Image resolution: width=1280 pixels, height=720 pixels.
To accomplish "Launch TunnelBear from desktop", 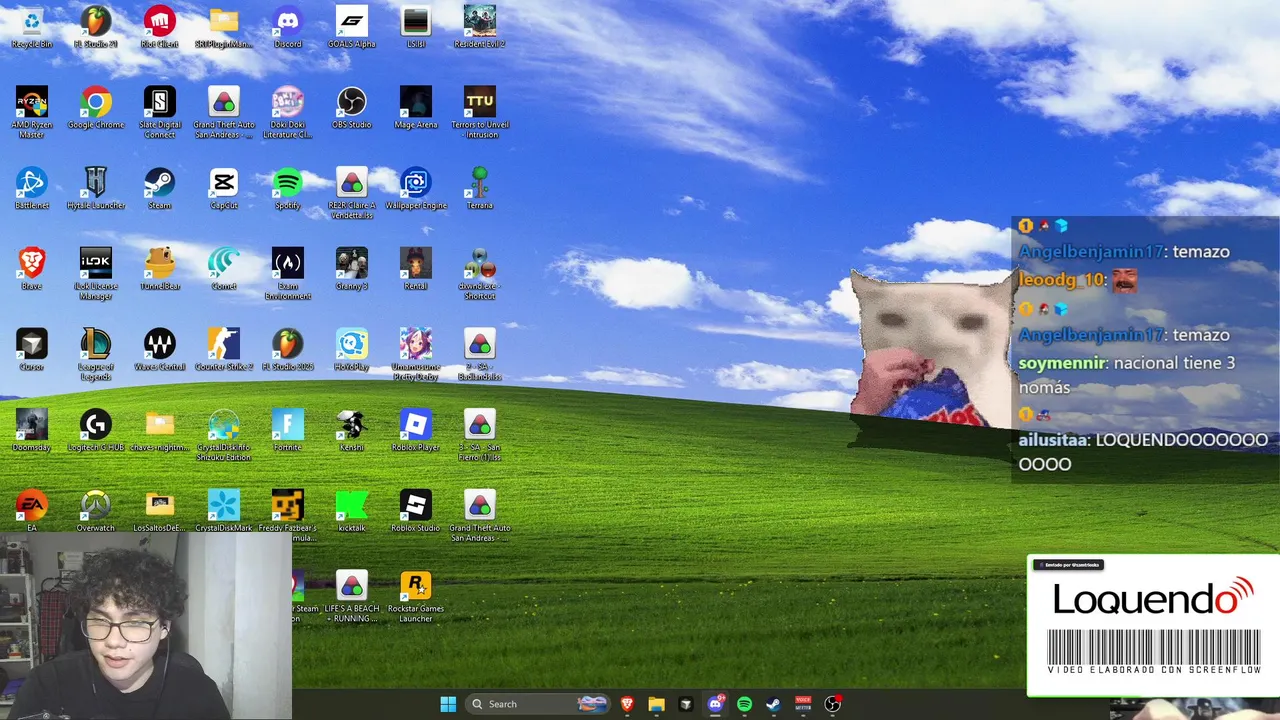I will (160, 269).
